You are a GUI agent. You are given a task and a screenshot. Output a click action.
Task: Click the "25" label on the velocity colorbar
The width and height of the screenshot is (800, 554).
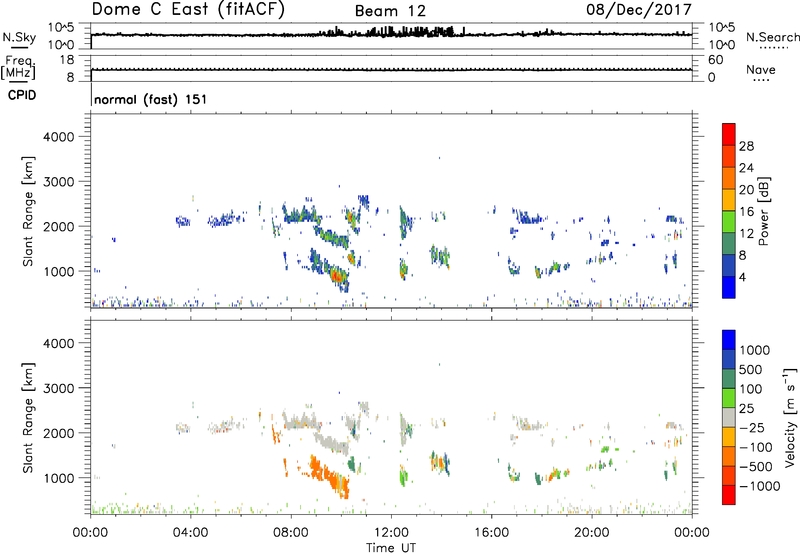pyautogui.click(x=746, y=408)
